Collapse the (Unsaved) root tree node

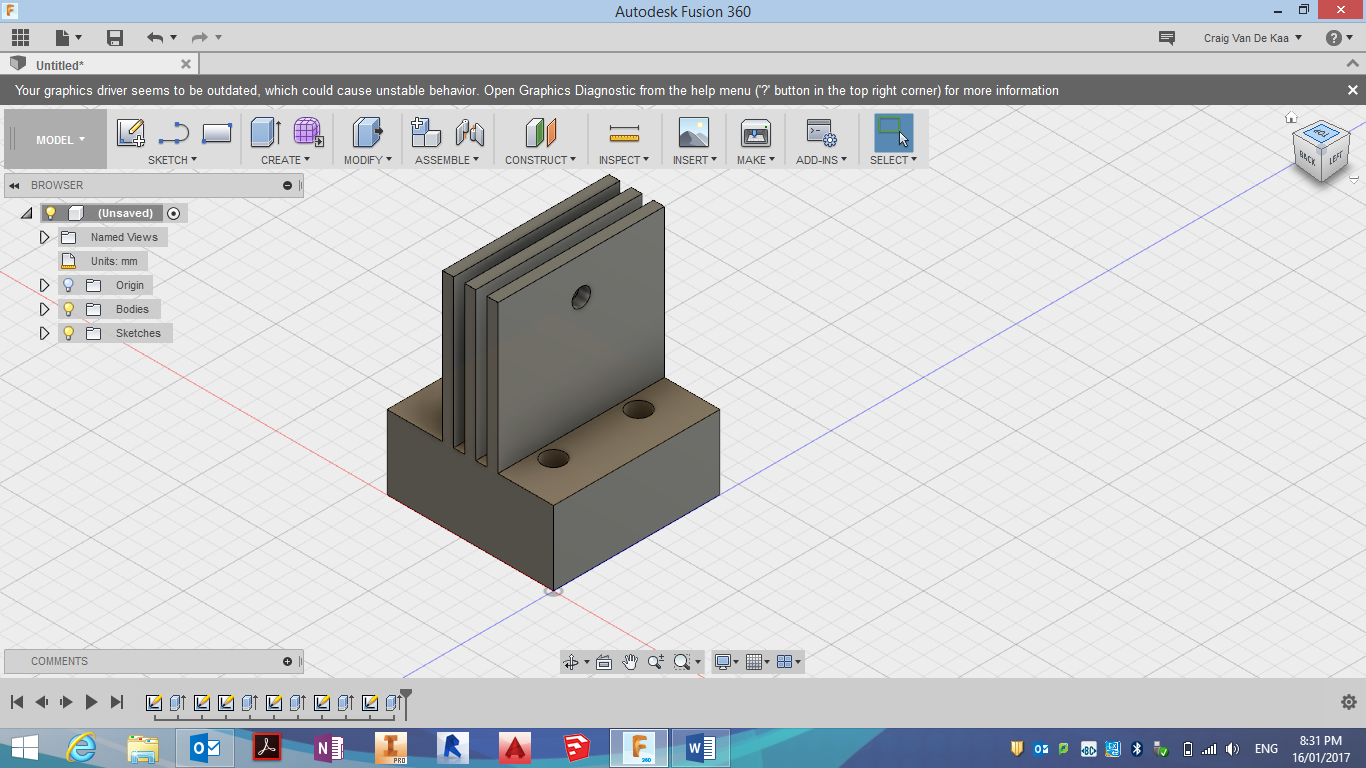tap(26, 213)
